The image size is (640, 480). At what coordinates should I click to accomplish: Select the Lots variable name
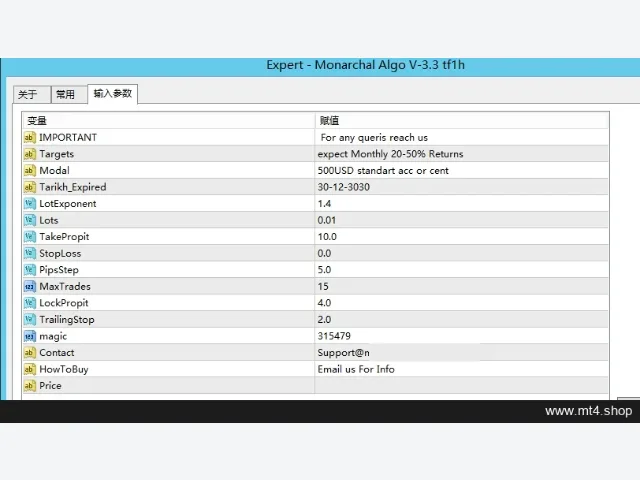tap(49, 220)
